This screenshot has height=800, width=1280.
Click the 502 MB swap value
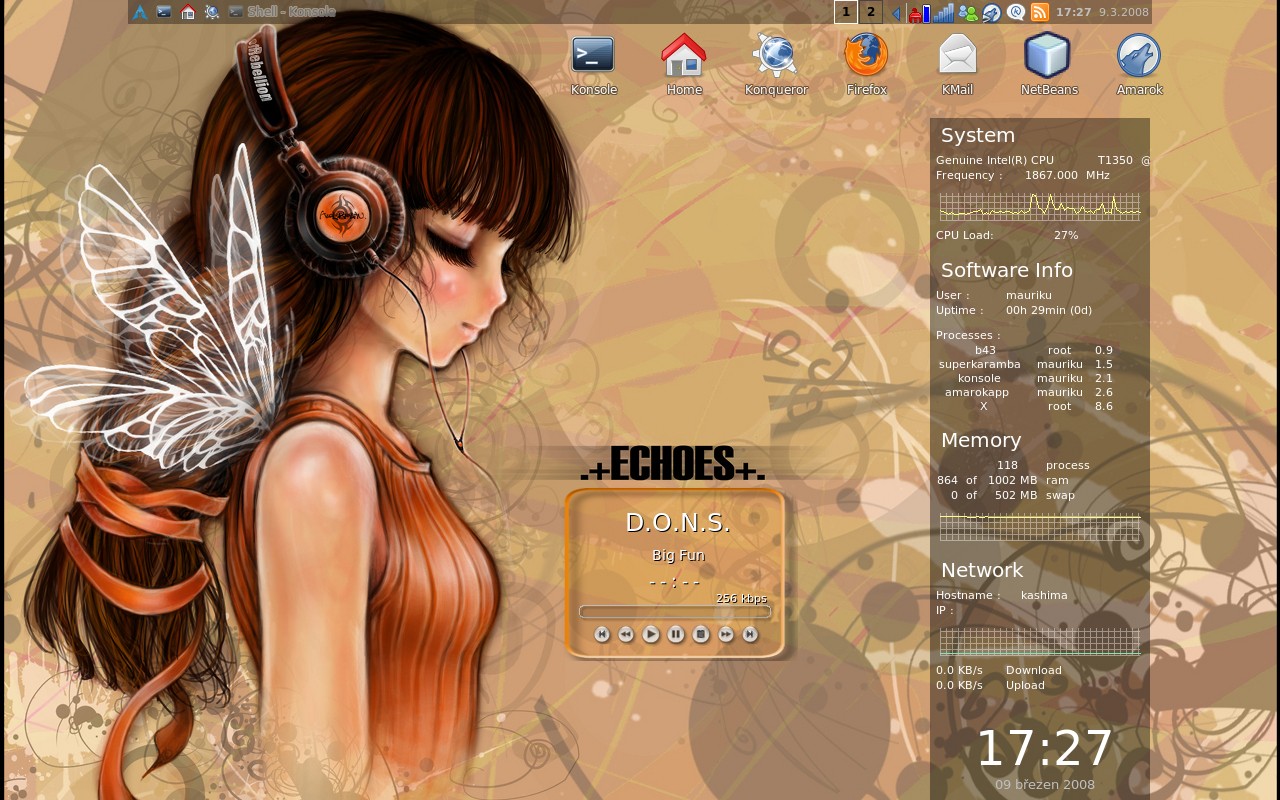point(1016,495)
